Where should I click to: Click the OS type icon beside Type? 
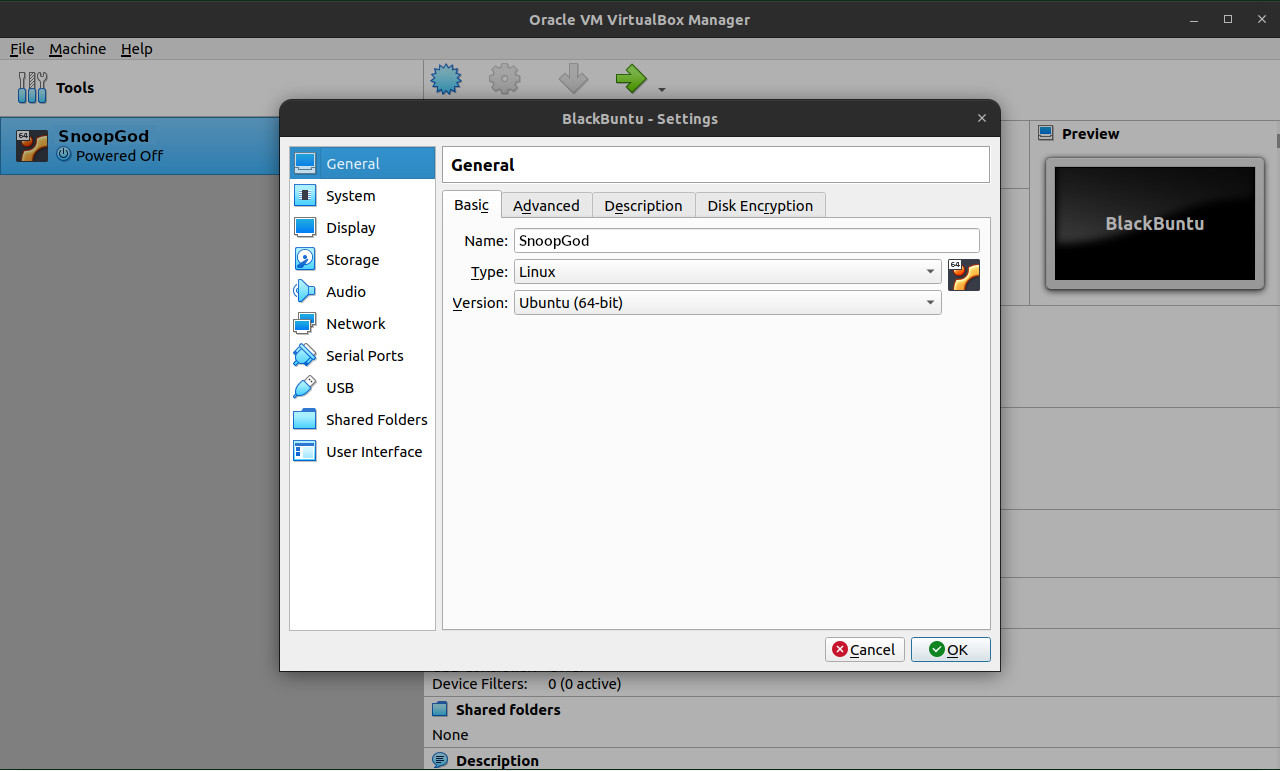click(x=964, y=275)
